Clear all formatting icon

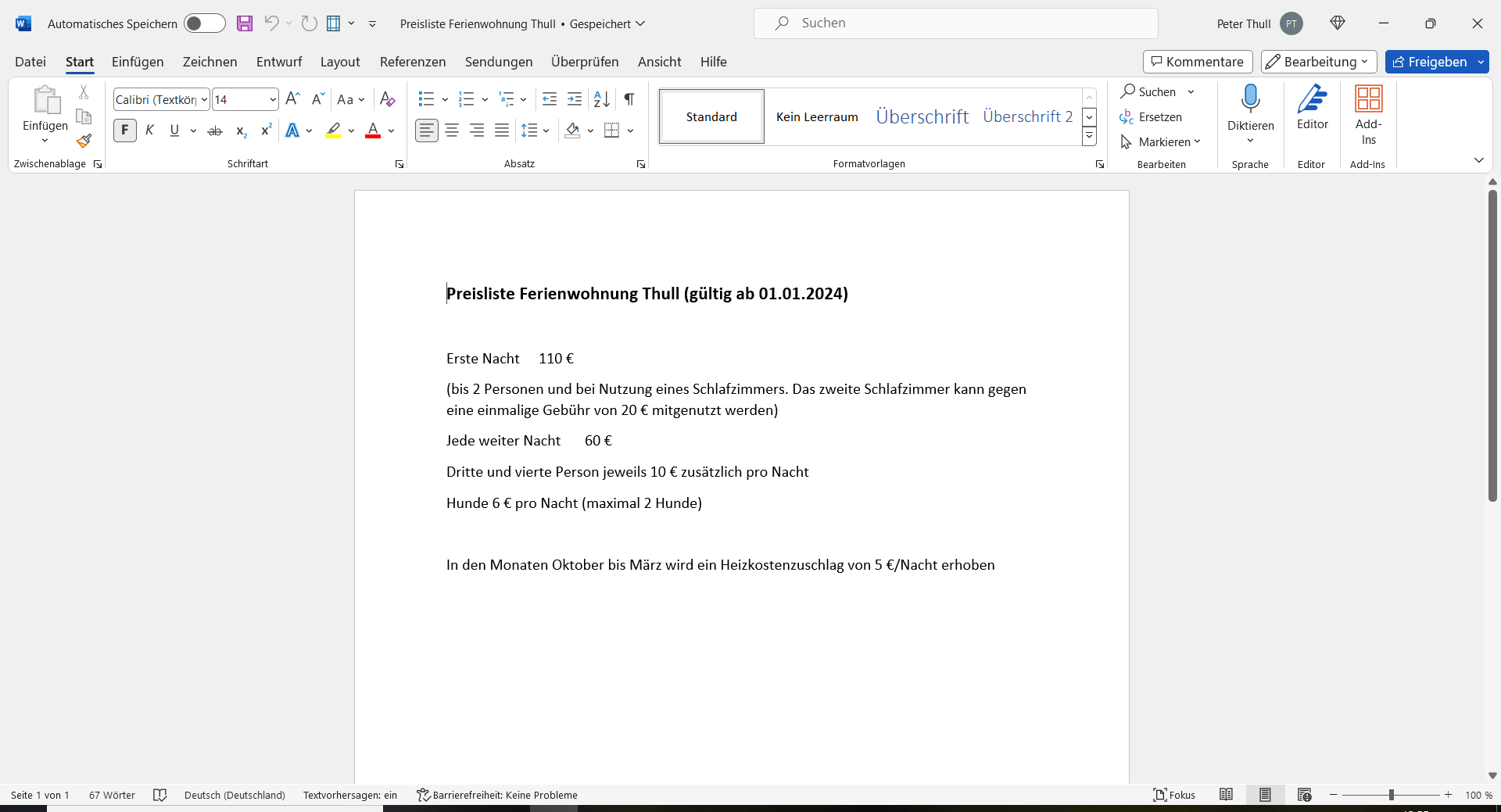click(387, 99)
